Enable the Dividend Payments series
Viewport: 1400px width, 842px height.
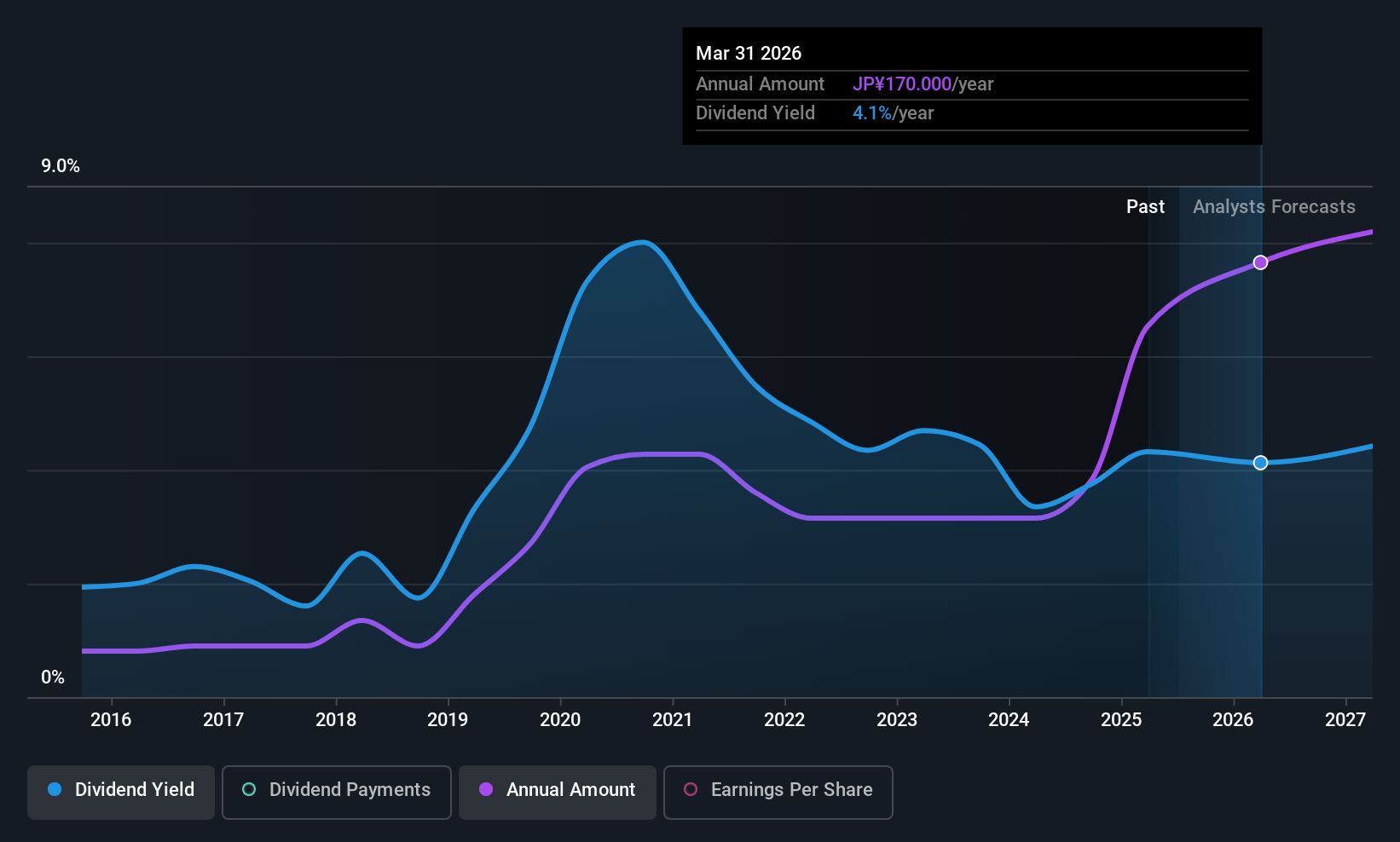pos(337,793)
